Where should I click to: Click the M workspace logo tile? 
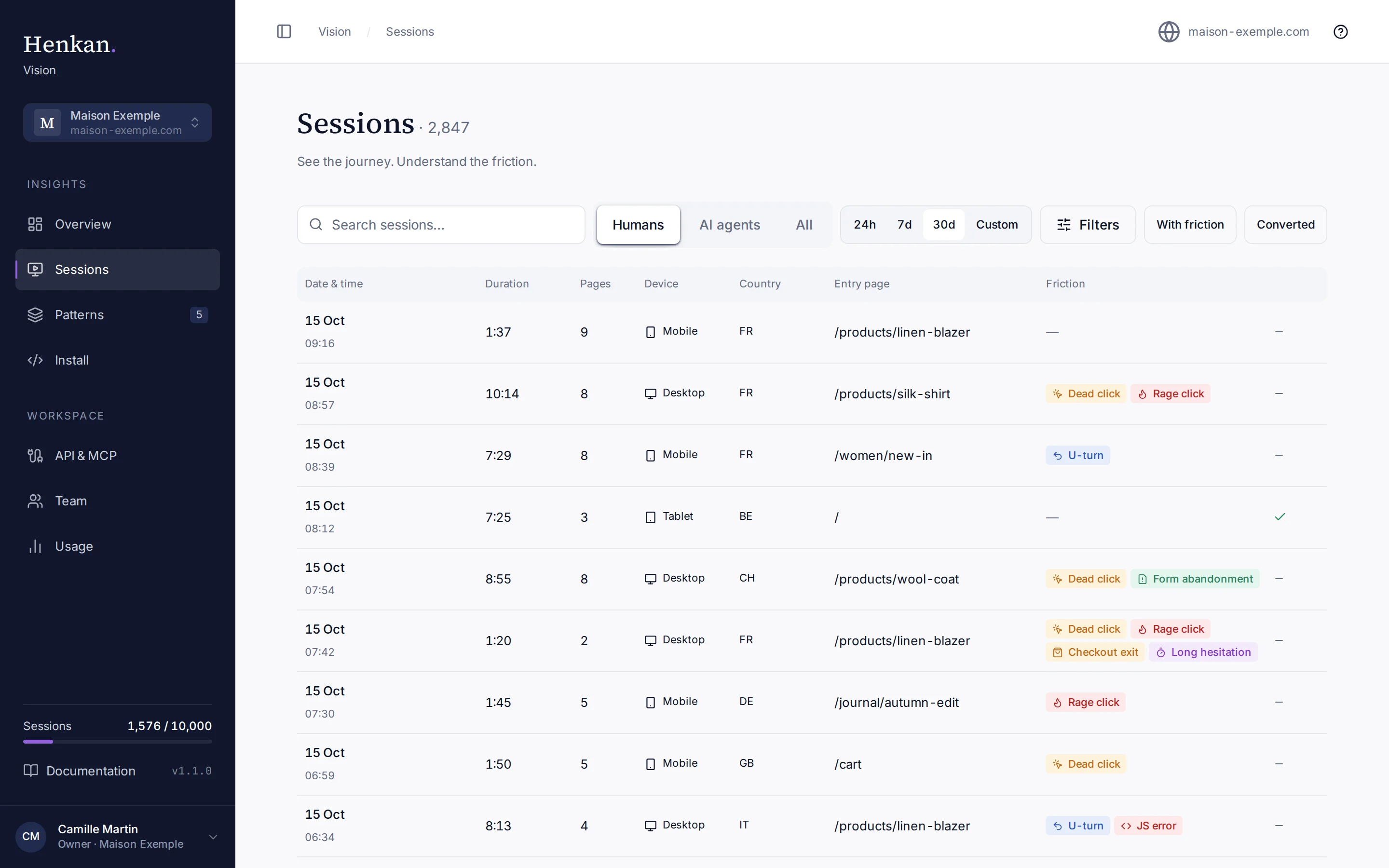47,122
